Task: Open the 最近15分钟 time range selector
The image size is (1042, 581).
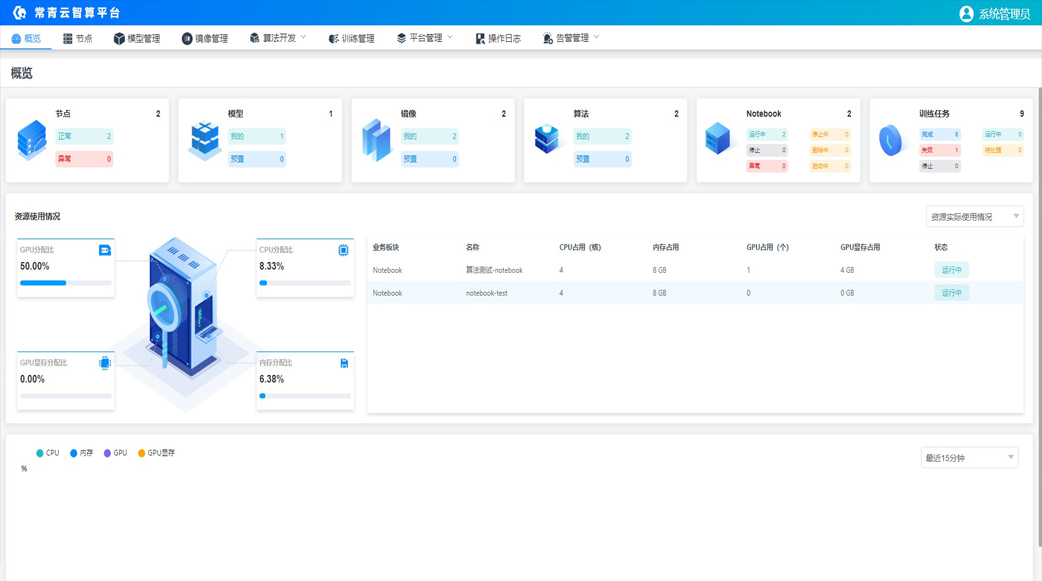Action: 968,457
